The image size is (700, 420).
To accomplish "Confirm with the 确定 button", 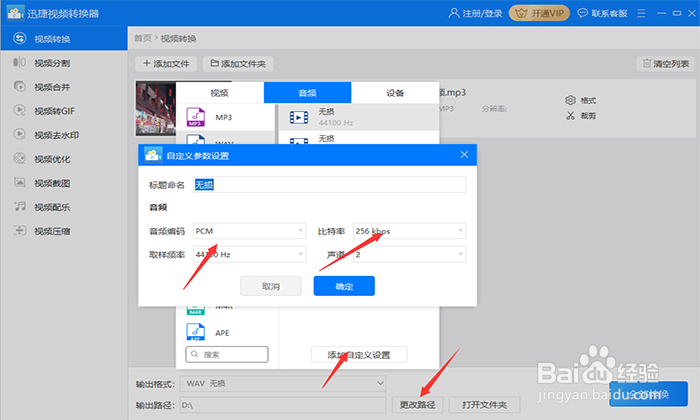I will click(x=344, y=286).
